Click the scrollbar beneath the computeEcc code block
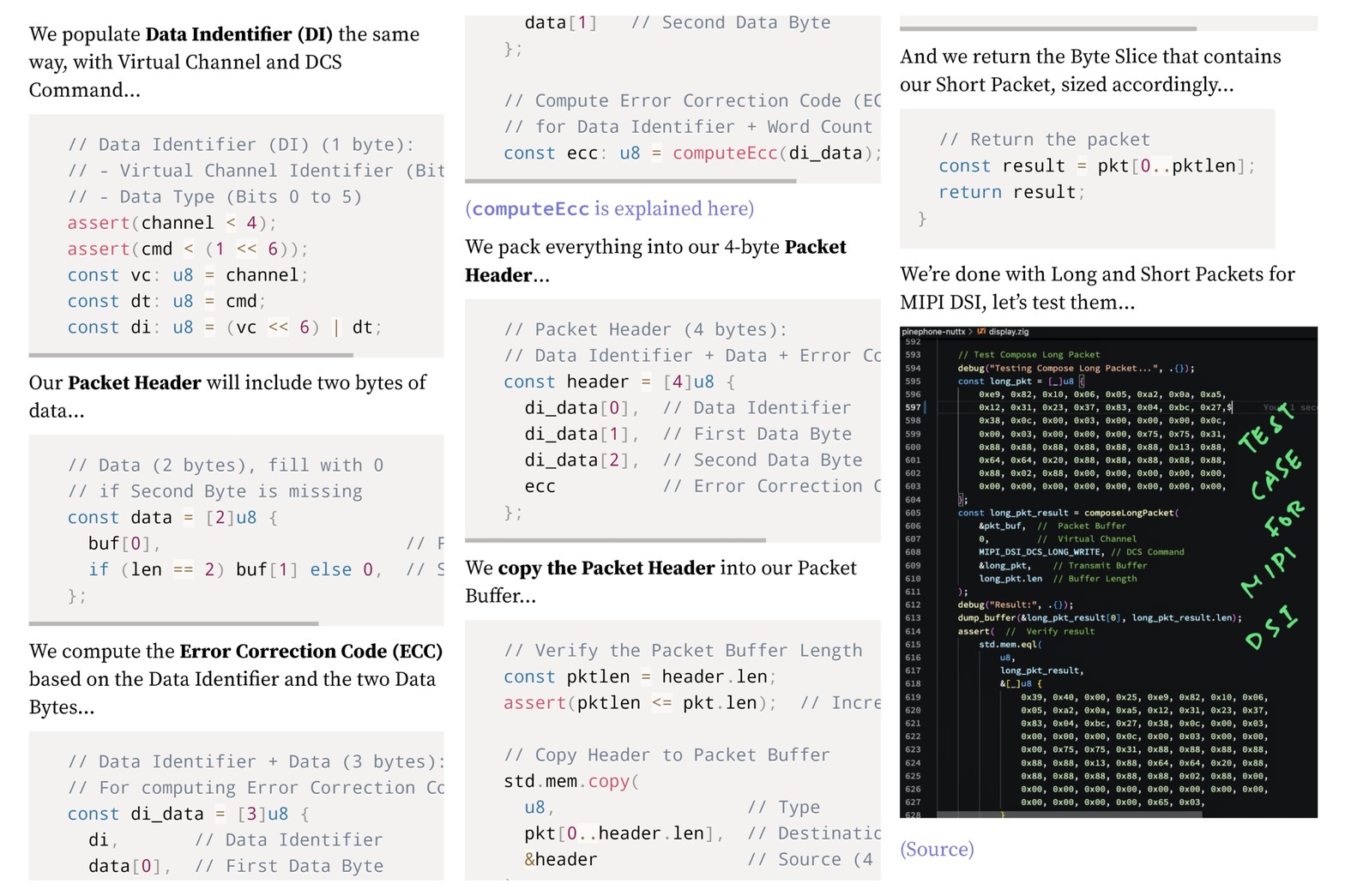Image resolution: width=1345 pixels, height=896 pixels. pyautogui.click(x=630, y=181)
